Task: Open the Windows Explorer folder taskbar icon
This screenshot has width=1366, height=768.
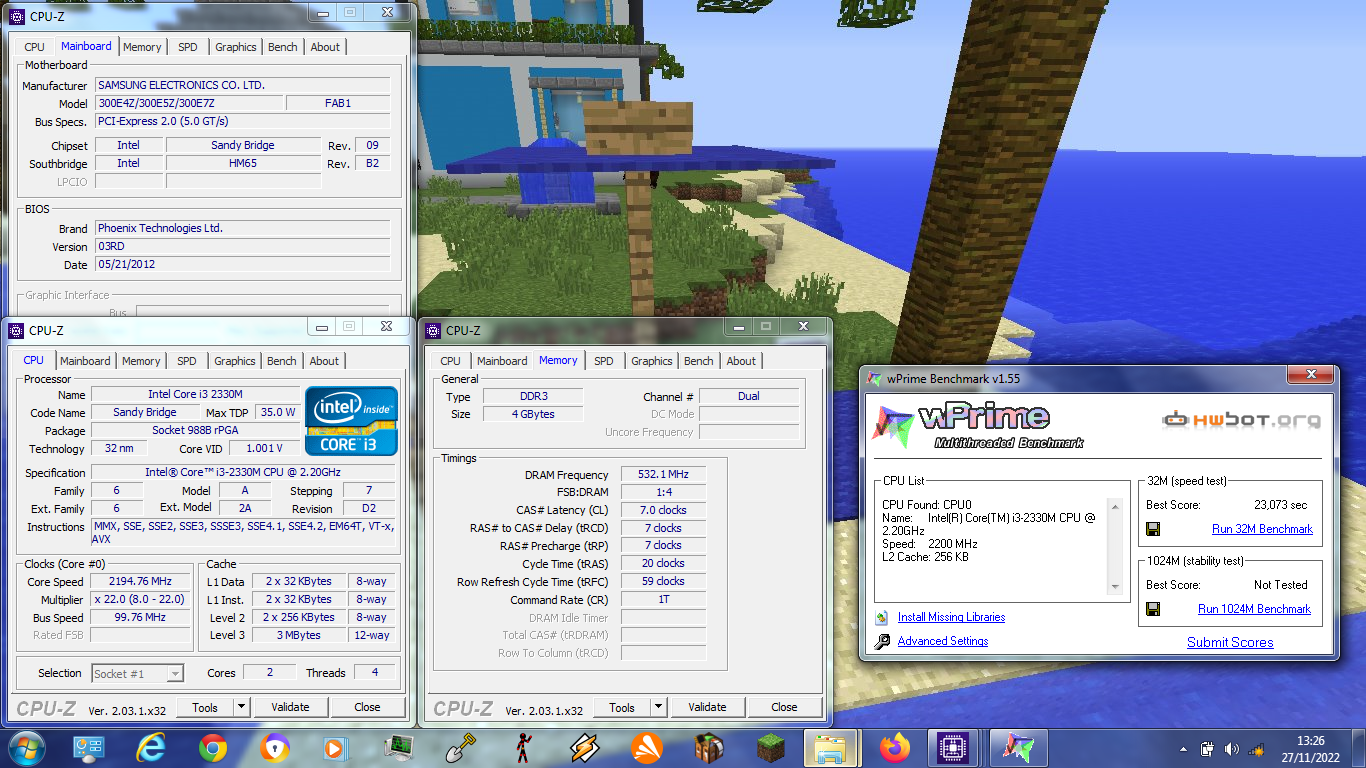Action: [x=832, y=748]
